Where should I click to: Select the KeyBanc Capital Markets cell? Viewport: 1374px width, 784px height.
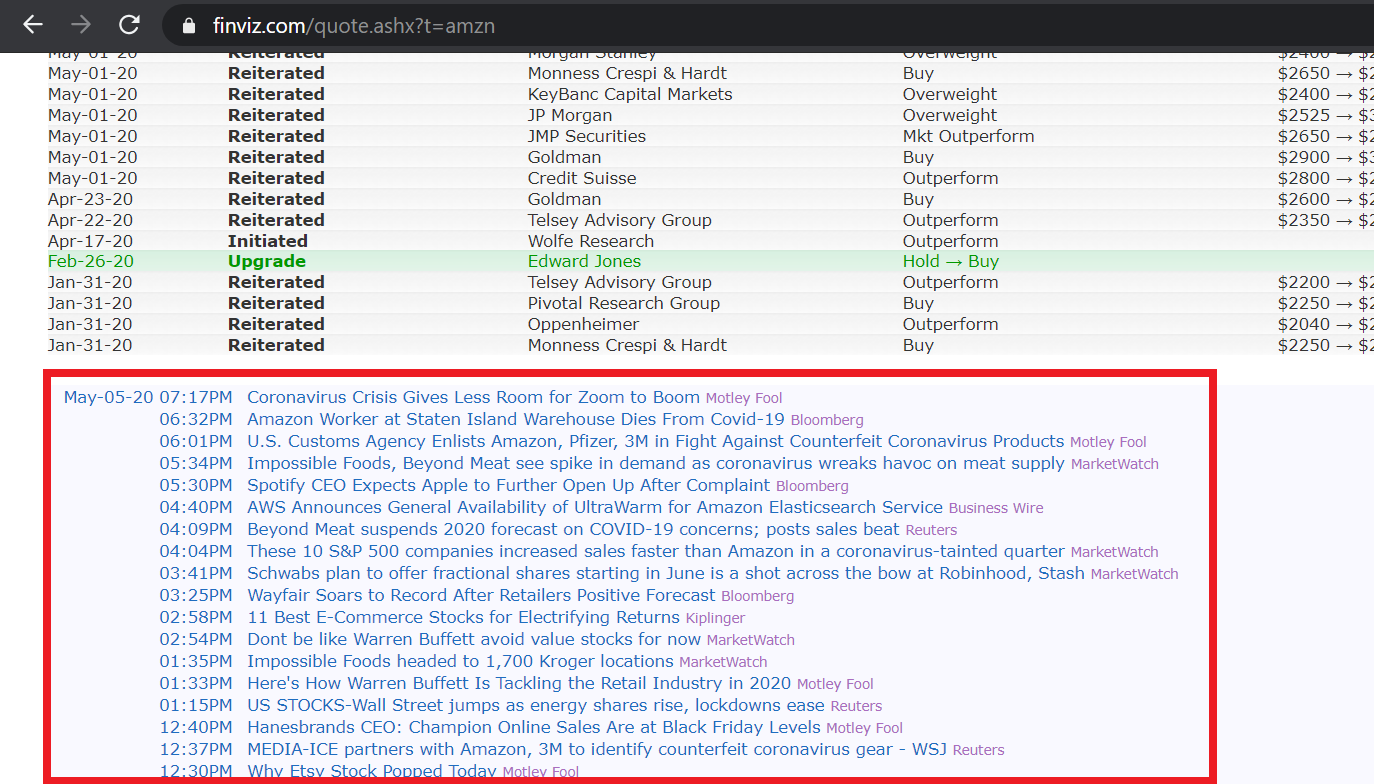point(630,94)
